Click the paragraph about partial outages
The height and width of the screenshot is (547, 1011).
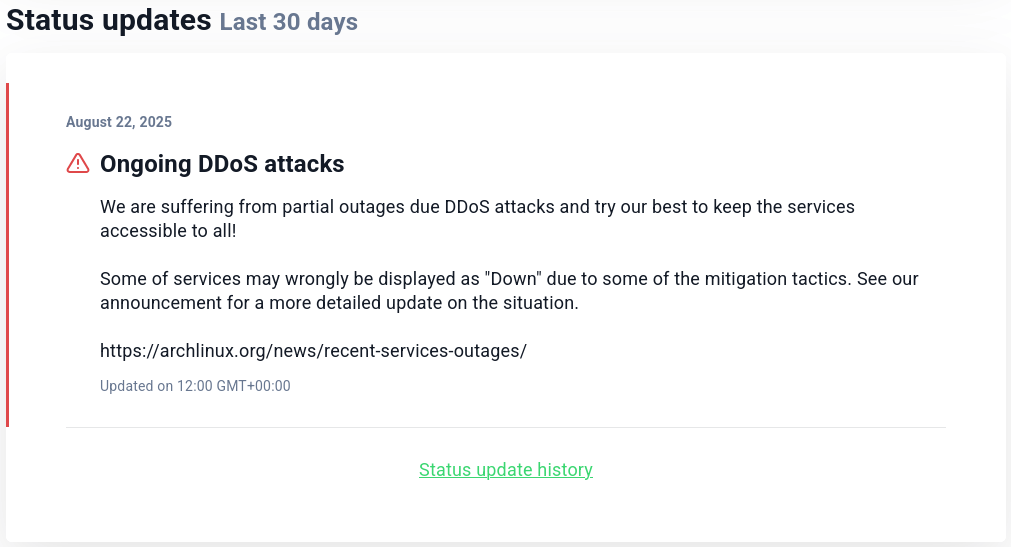point(477,219)
